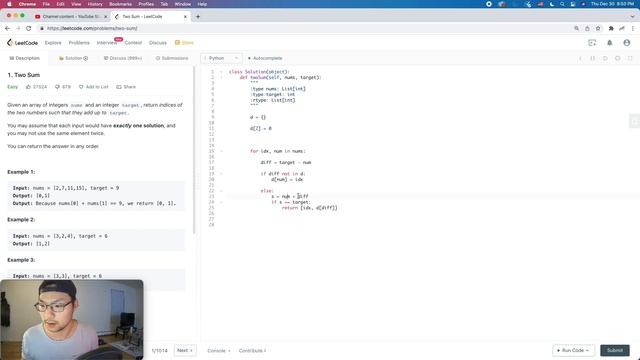This screenshot has height=360, width=640.
Task: Open the Python language dropdown
Action: 221,58
